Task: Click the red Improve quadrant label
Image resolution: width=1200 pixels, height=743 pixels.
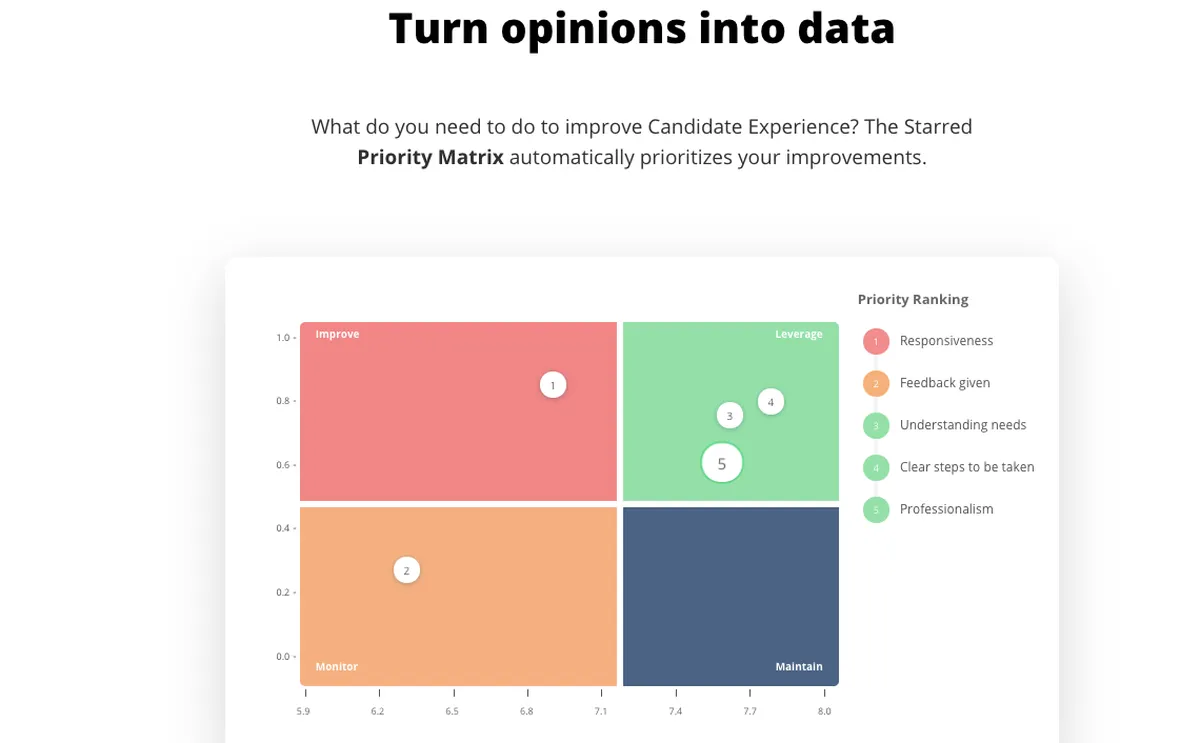Action: (337, 334)
